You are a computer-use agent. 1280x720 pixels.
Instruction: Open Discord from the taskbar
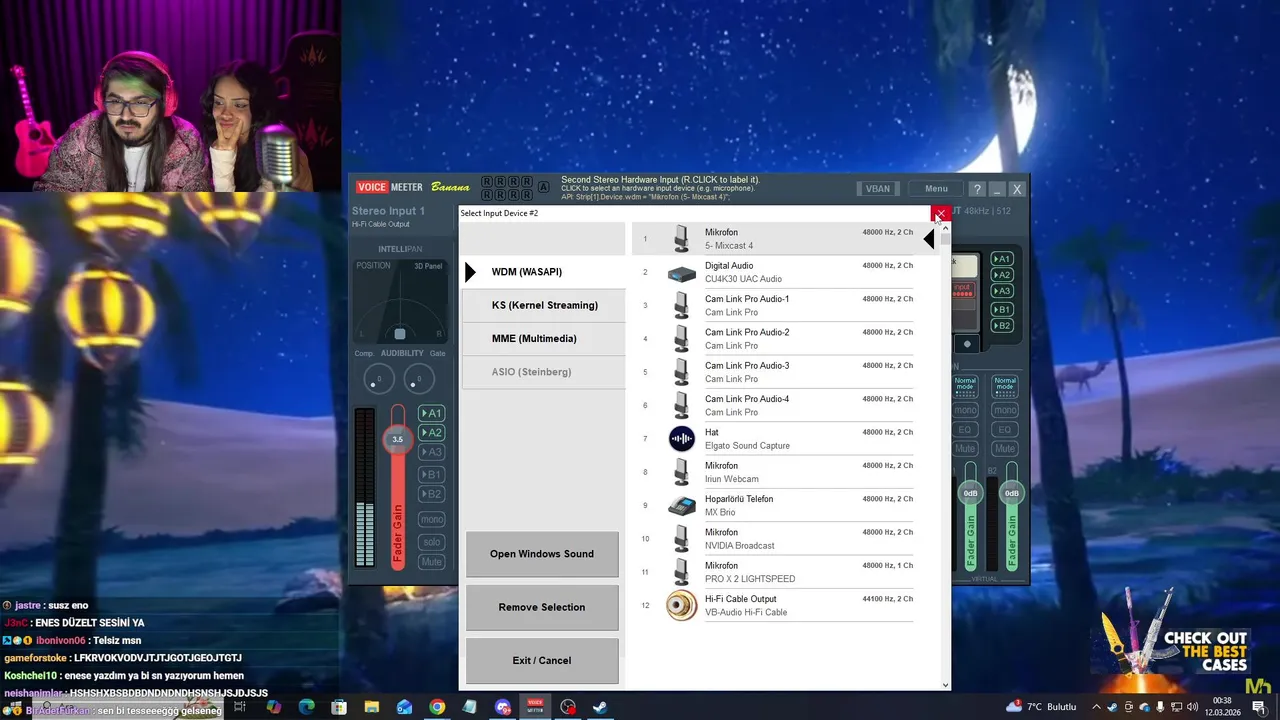pos(502,707)
